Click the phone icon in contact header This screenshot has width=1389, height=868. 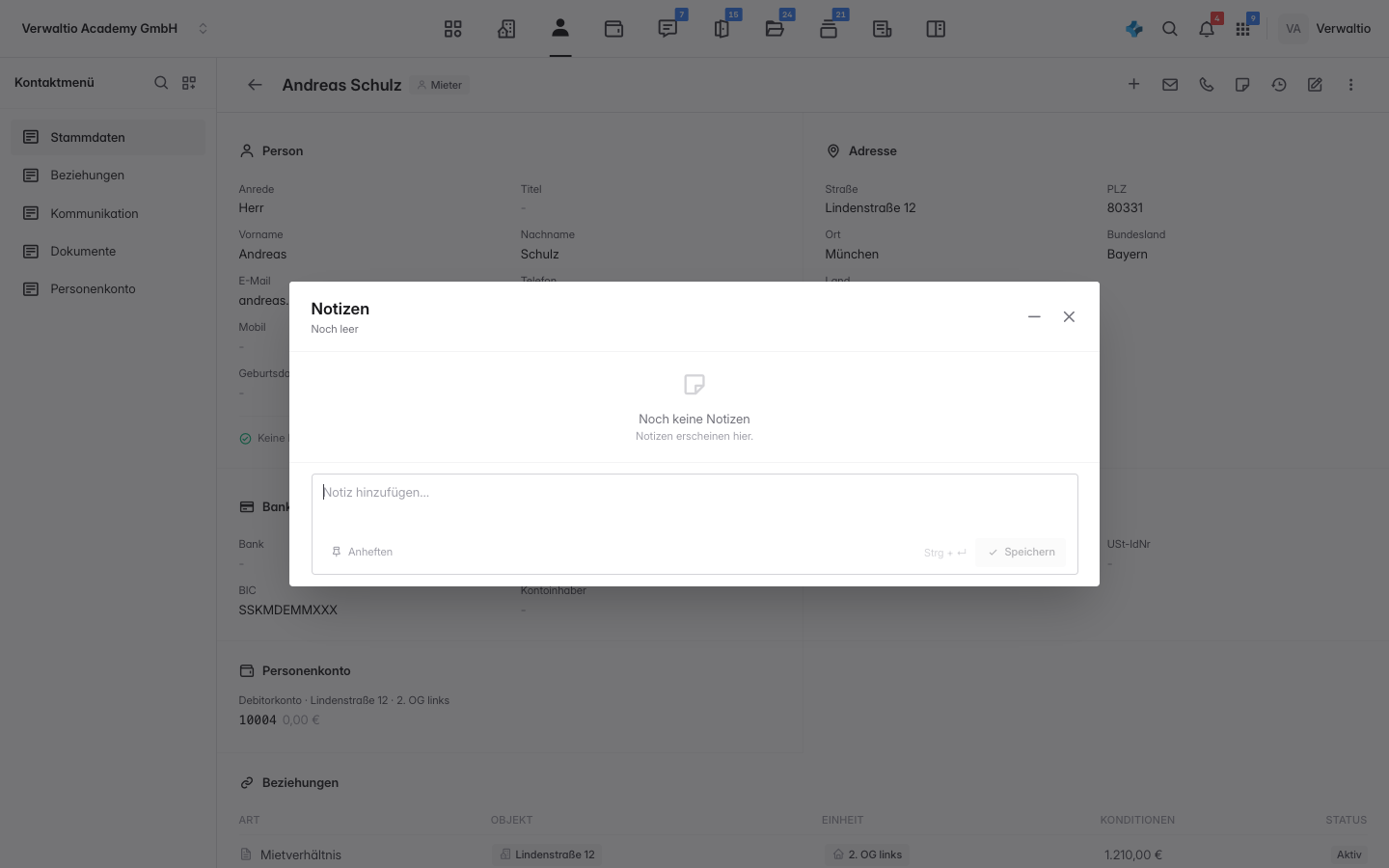click(x=1207, y=85)
